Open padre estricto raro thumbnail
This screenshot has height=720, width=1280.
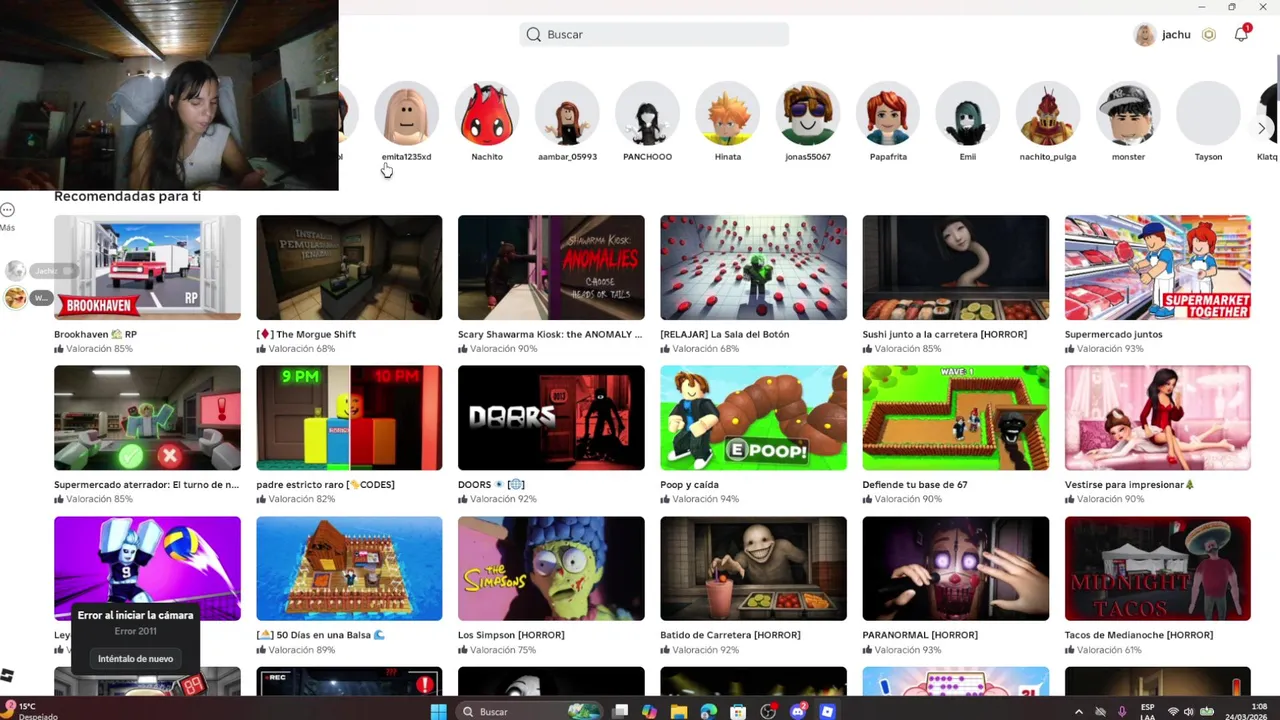[349, 418]
